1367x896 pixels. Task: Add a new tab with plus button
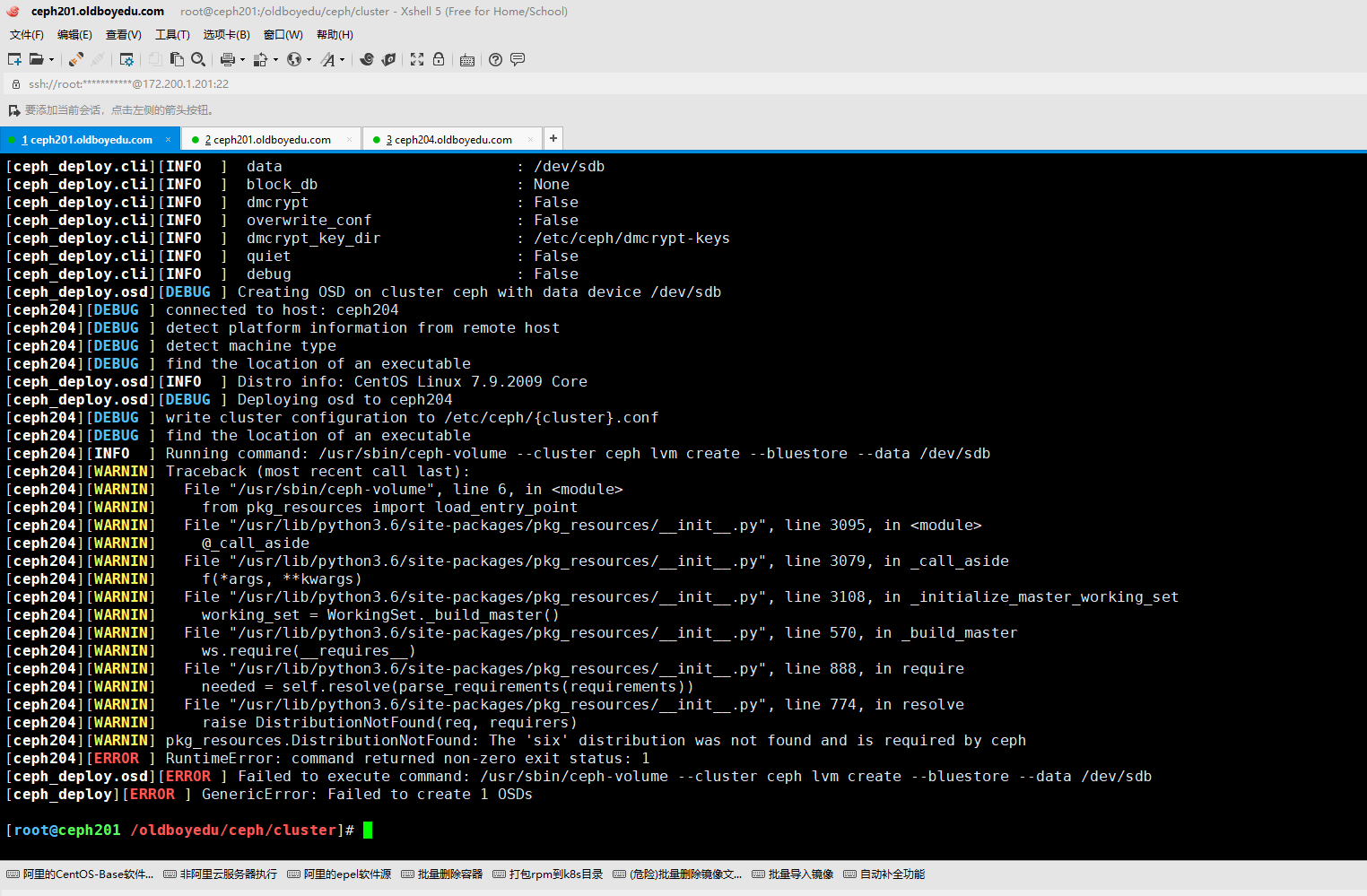coord(553,138)
